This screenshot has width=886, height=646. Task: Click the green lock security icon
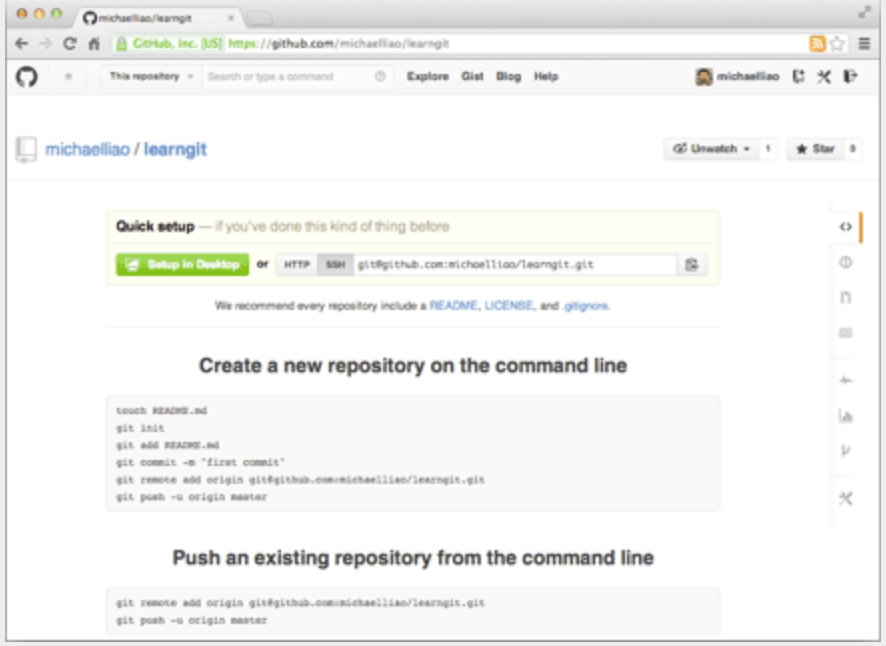pyautogui.click(x=121, y=44)
